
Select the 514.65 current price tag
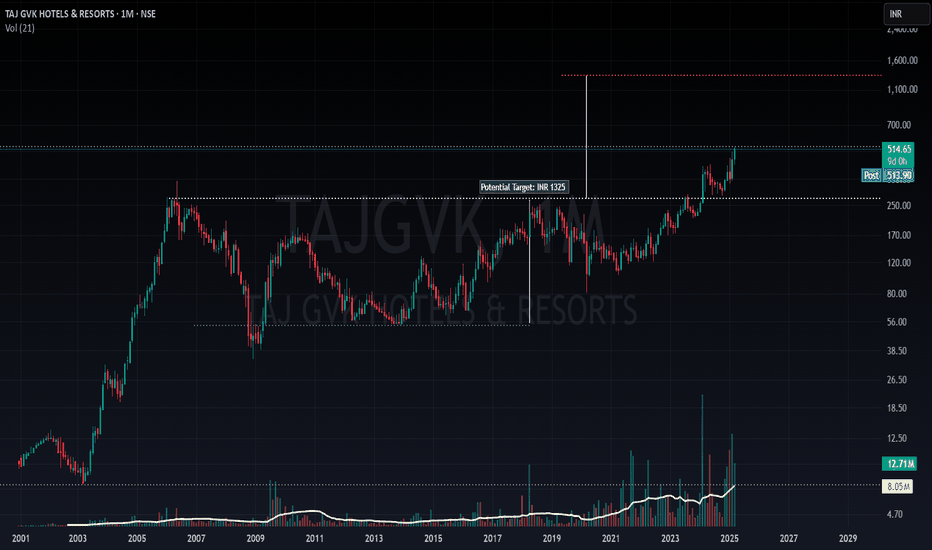(x=899, y=149)
